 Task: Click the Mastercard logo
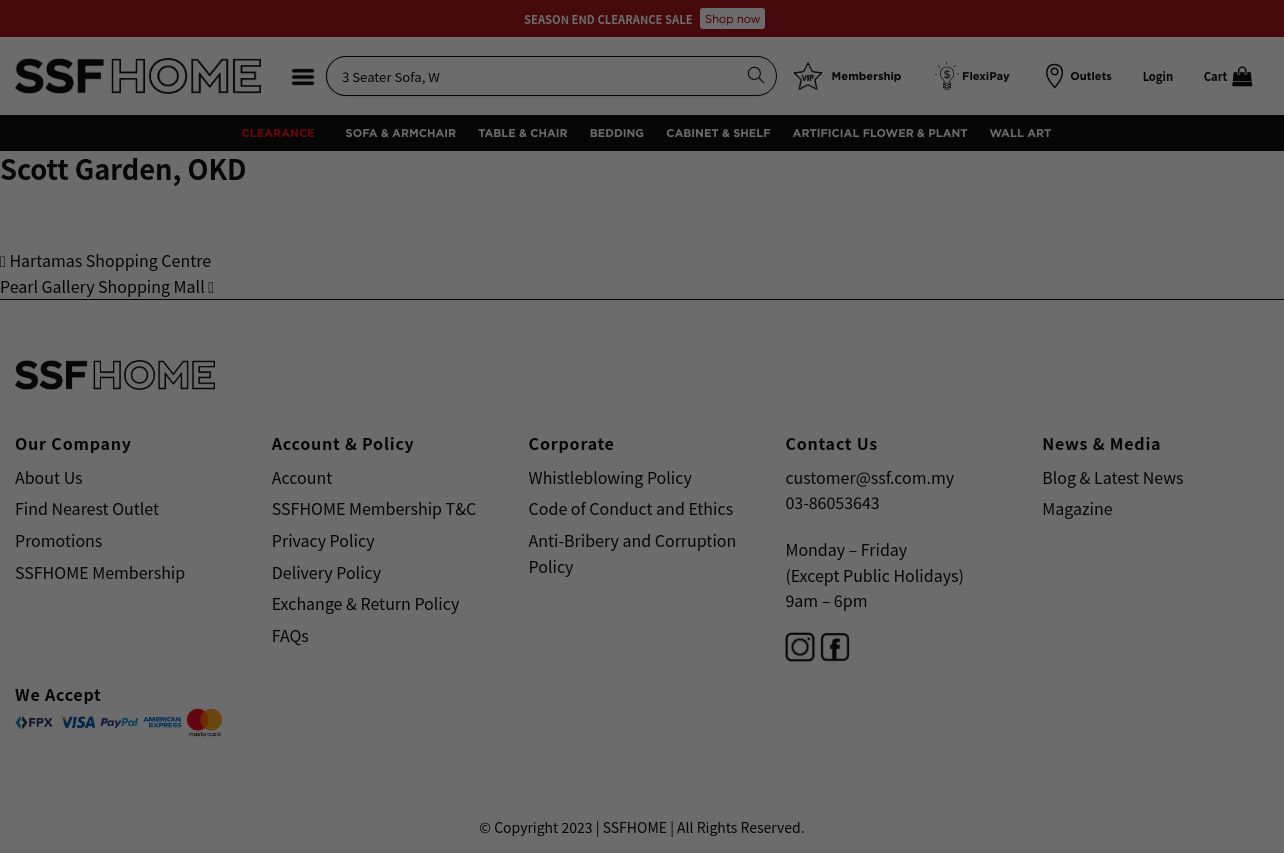tap(204, 722)
